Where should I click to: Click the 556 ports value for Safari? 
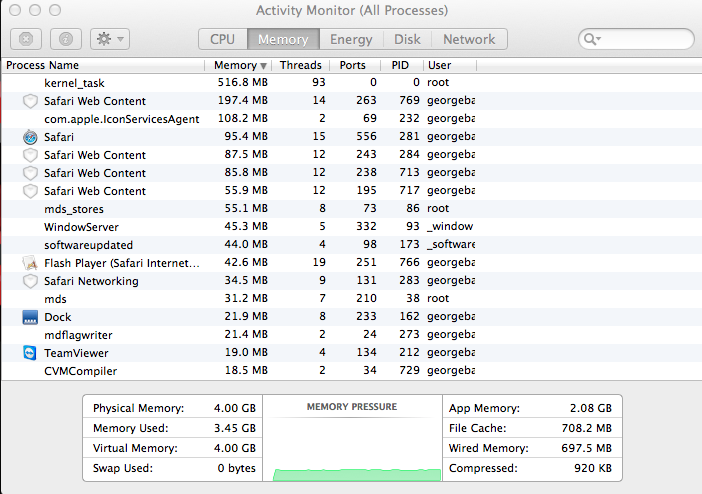pos(366,136)
